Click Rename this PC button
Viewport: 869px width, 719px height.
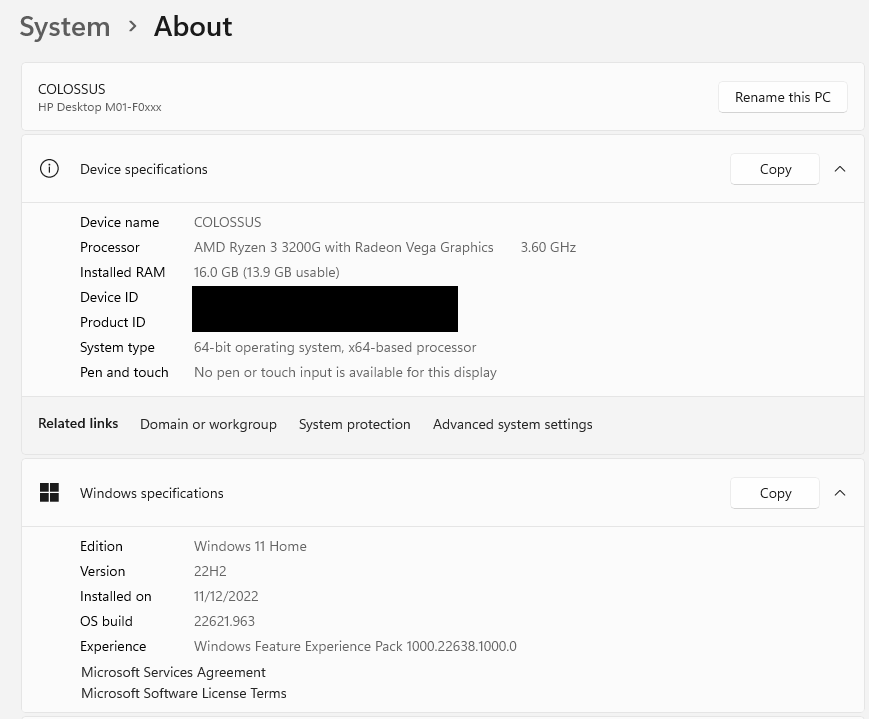pos(783,97)
